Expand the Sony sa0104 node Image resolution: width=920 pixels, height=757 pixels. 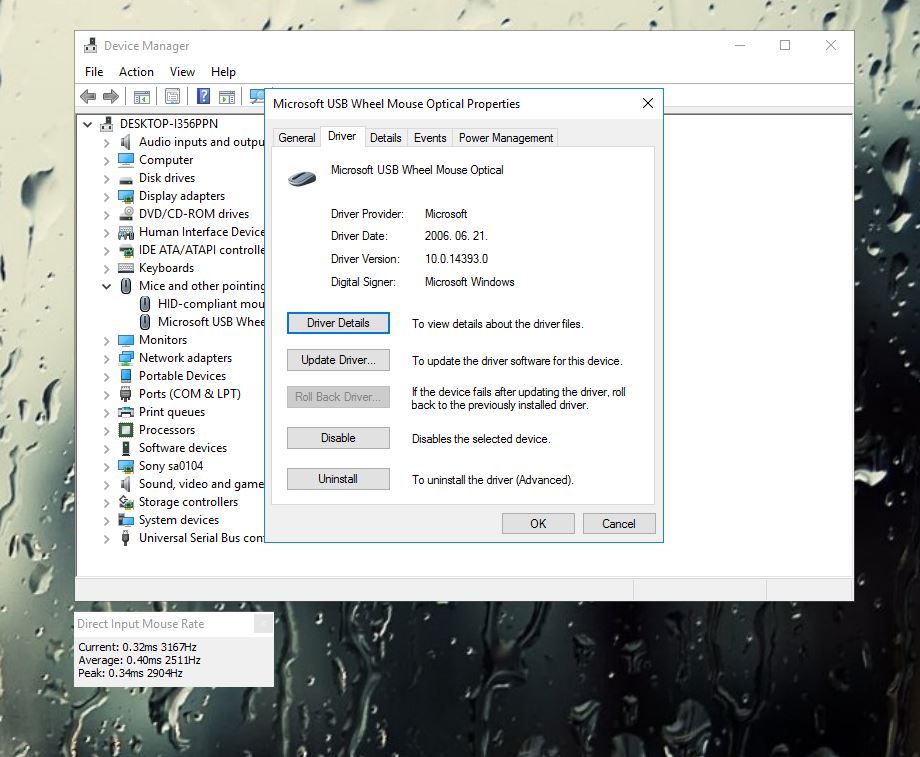(106, 467)
